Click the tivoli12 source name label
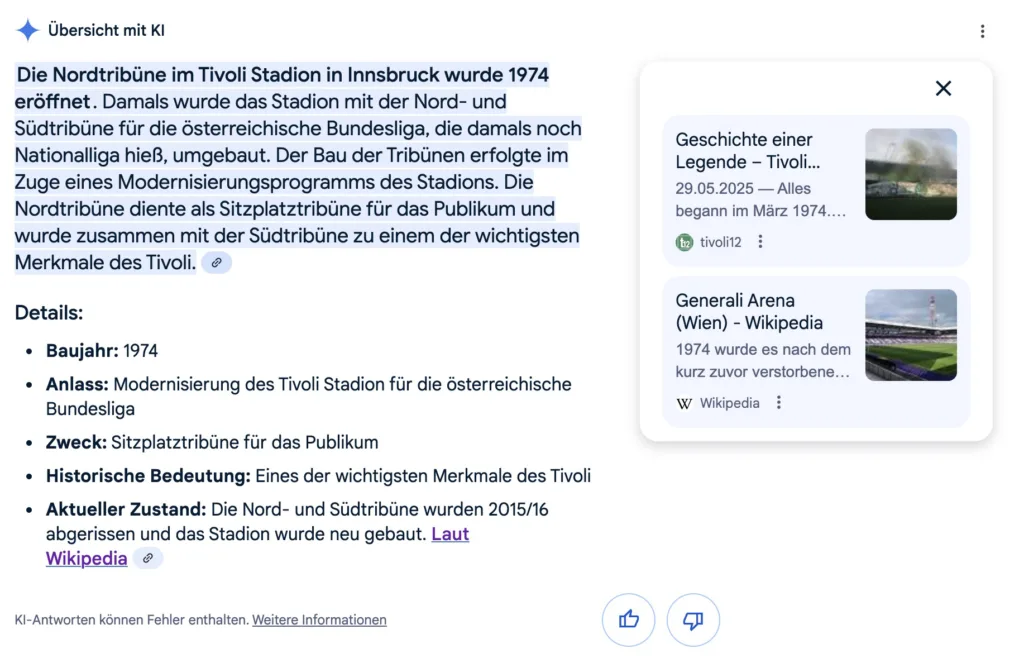The height and width of the screenshot is (658, 1024). point(721,242)
